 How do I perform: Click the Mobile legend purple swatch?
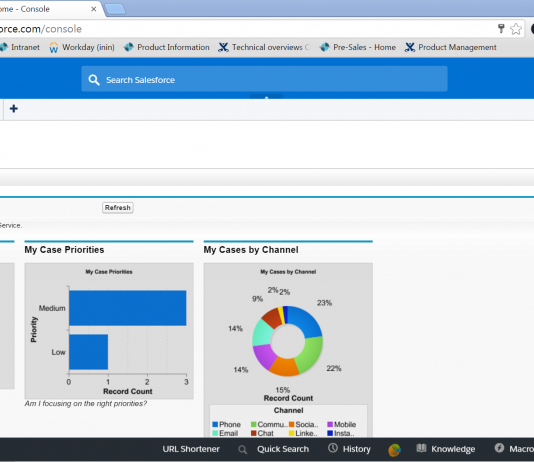coord(330,425)
